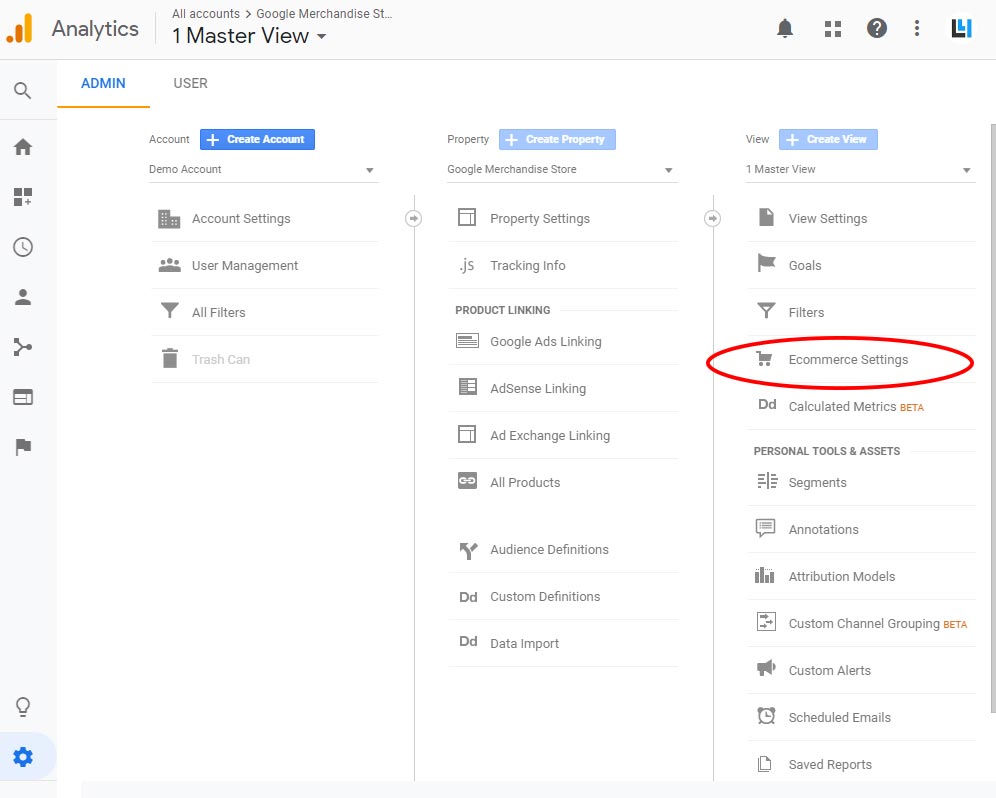Switch to the USER tab
Screen dimensions: 996x798
point(190,83)
